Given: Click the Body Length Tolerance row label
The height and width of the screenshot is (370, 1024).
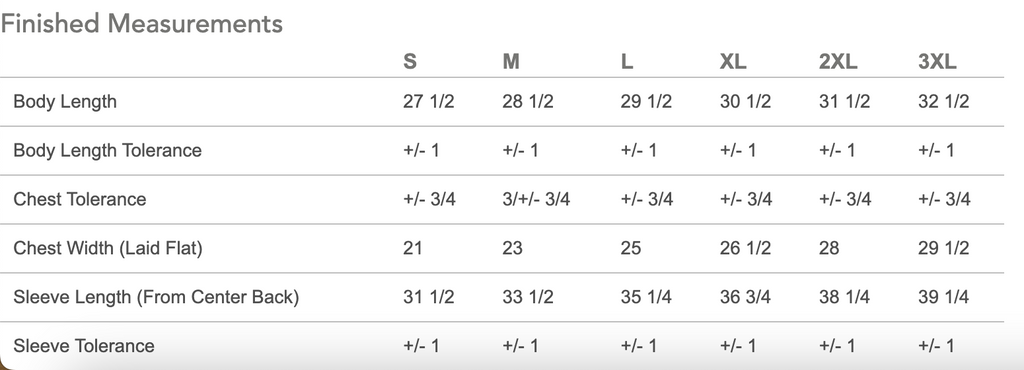Looking at the screenshot, I should coord(107,151).
